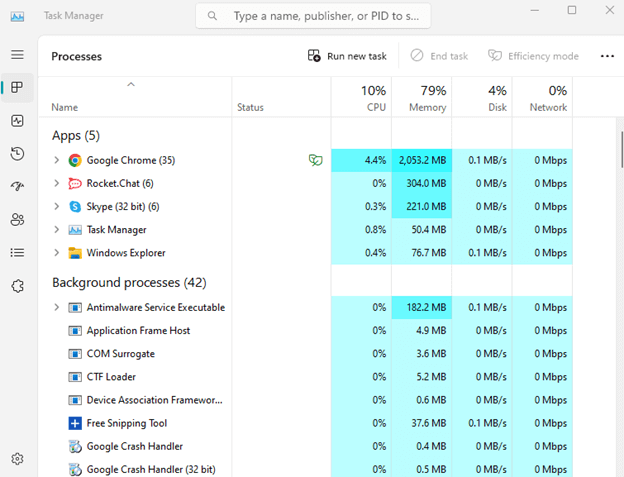Select the Free Snipping Tool process
The image size is (624, 477).
click(126, 423)
